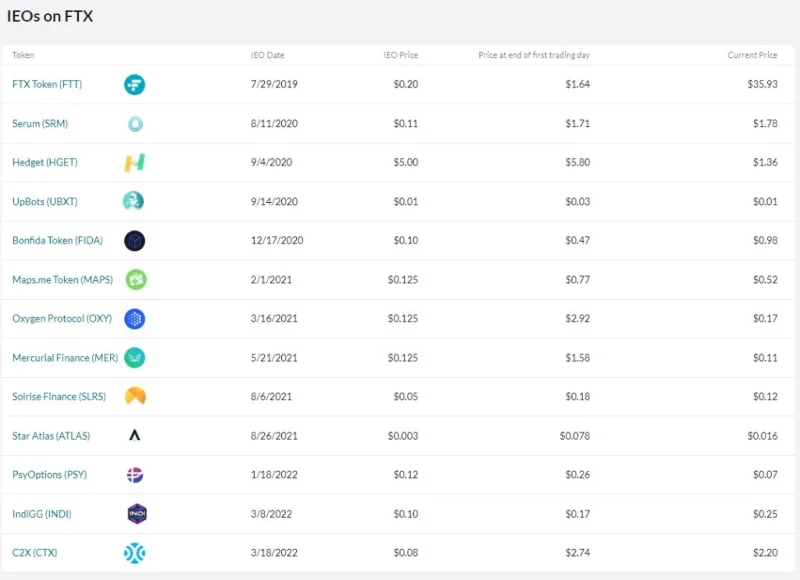Click the Hedget H logo icon
The width and height of the screenshot is (800, 580).
(x=135, y=163)
